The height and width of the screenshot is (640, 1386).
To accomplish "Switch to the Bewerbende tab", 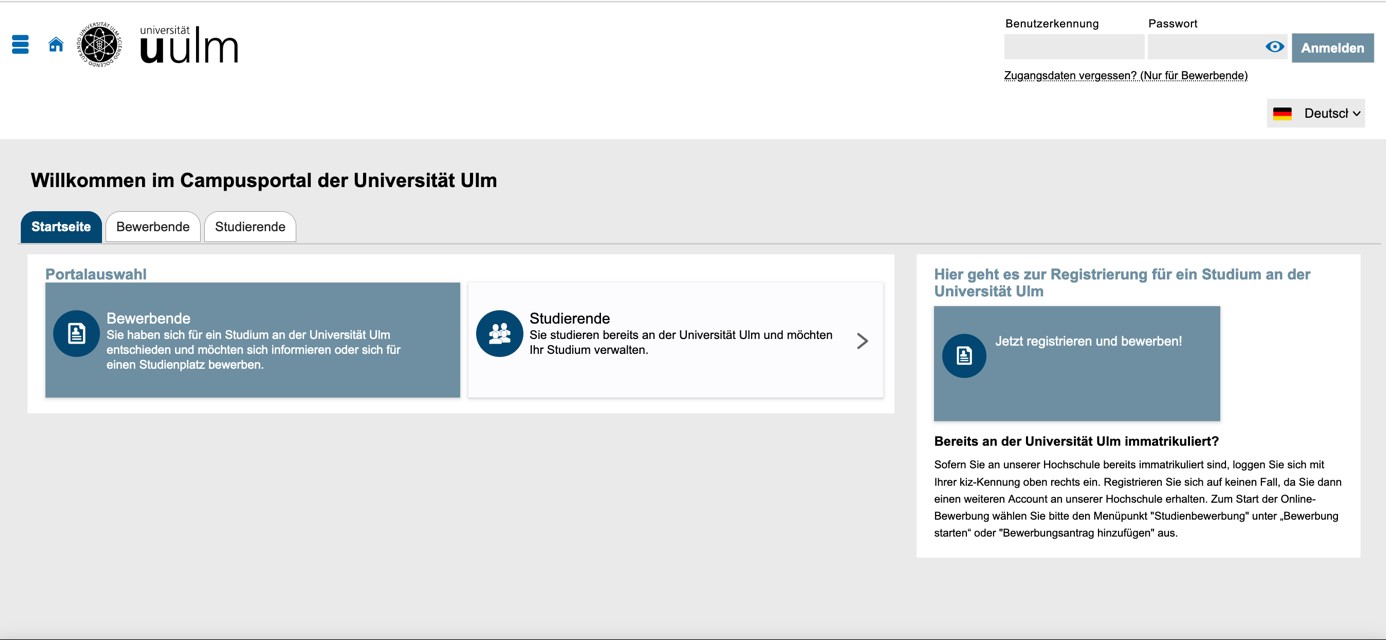I will tap(153, 227).
